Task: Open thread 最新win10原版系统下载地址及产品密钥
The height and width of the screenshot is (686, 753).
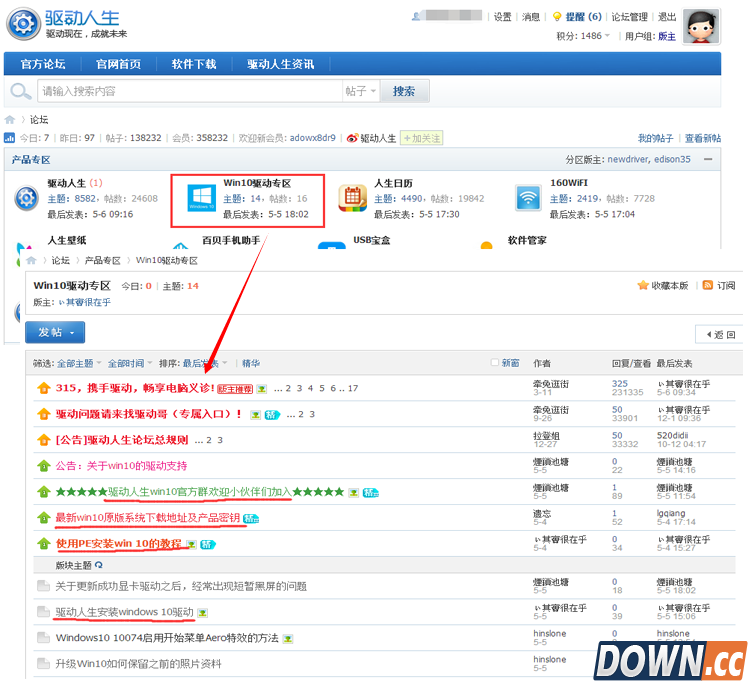Action: [x=147, y=517]
